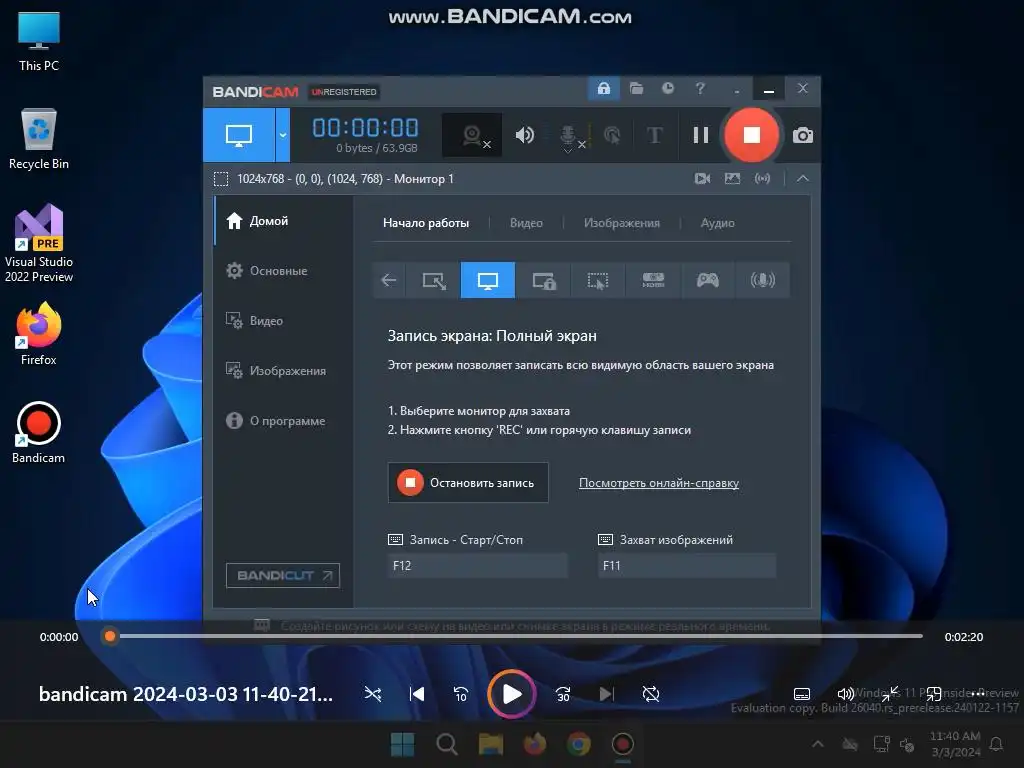Open the Посмотреть онлайн-справку link

pos(659,483)
